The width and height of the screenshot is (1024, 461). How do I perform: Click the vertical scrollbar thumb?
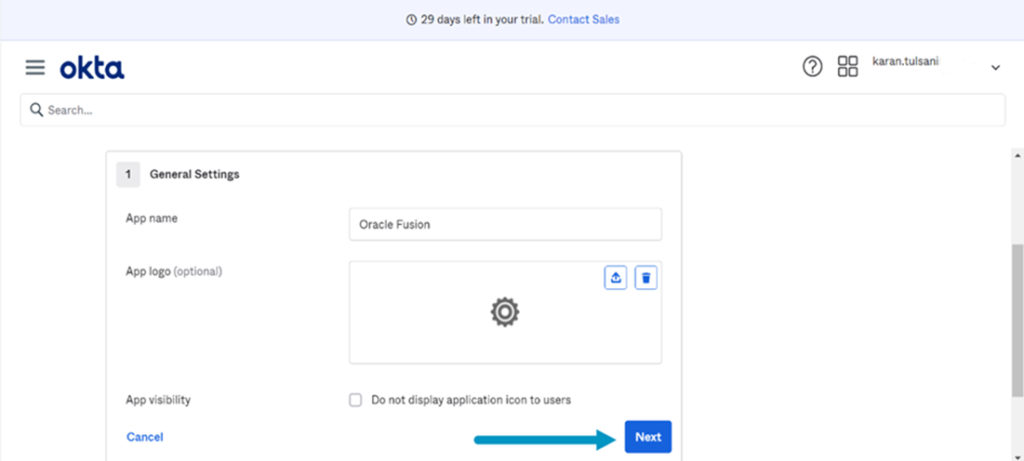(1017, 321)
